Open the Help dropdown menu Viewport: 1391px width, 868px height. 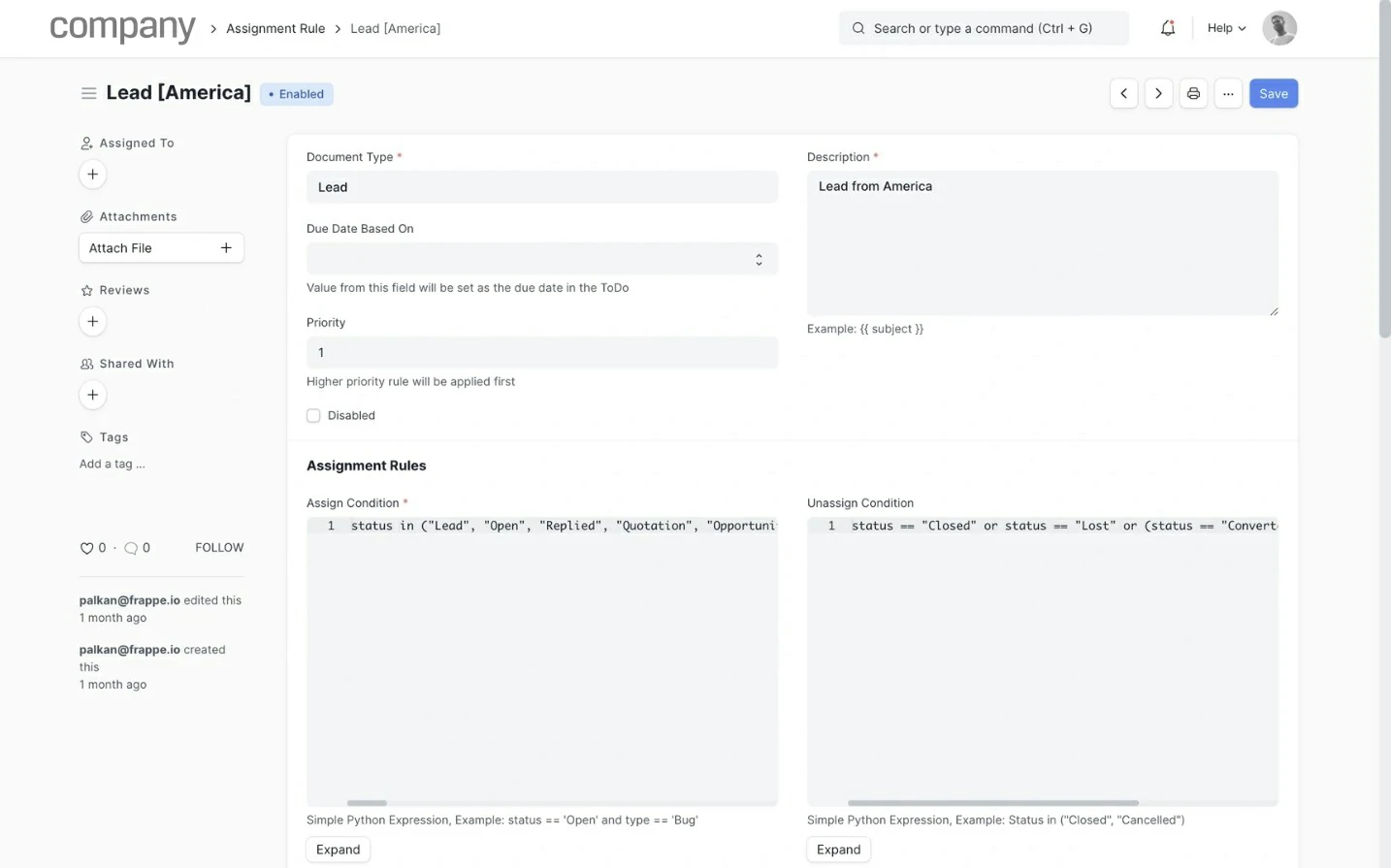pos(1226,28)
